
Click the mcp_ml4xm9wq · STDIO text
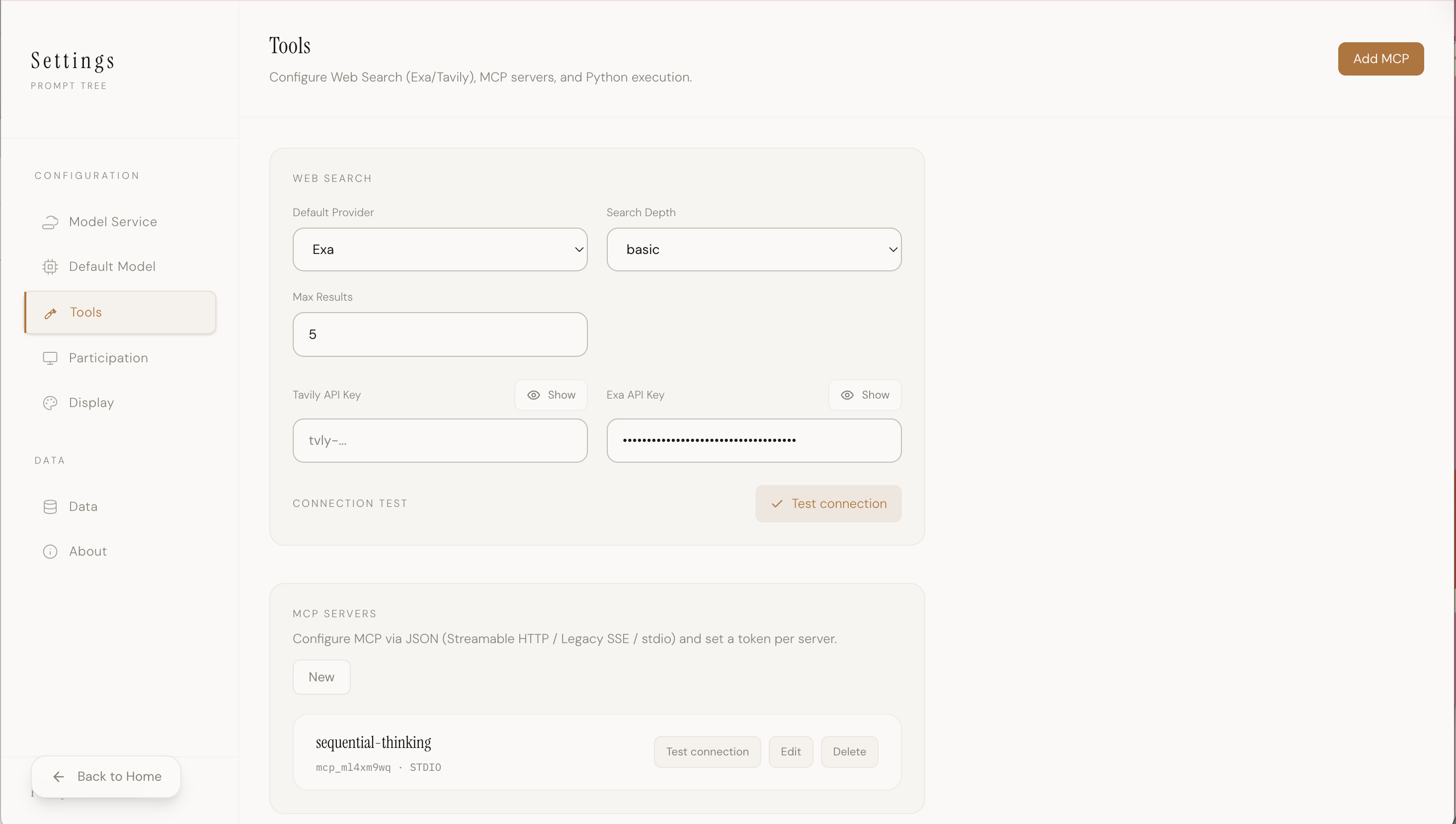point(379,767)
